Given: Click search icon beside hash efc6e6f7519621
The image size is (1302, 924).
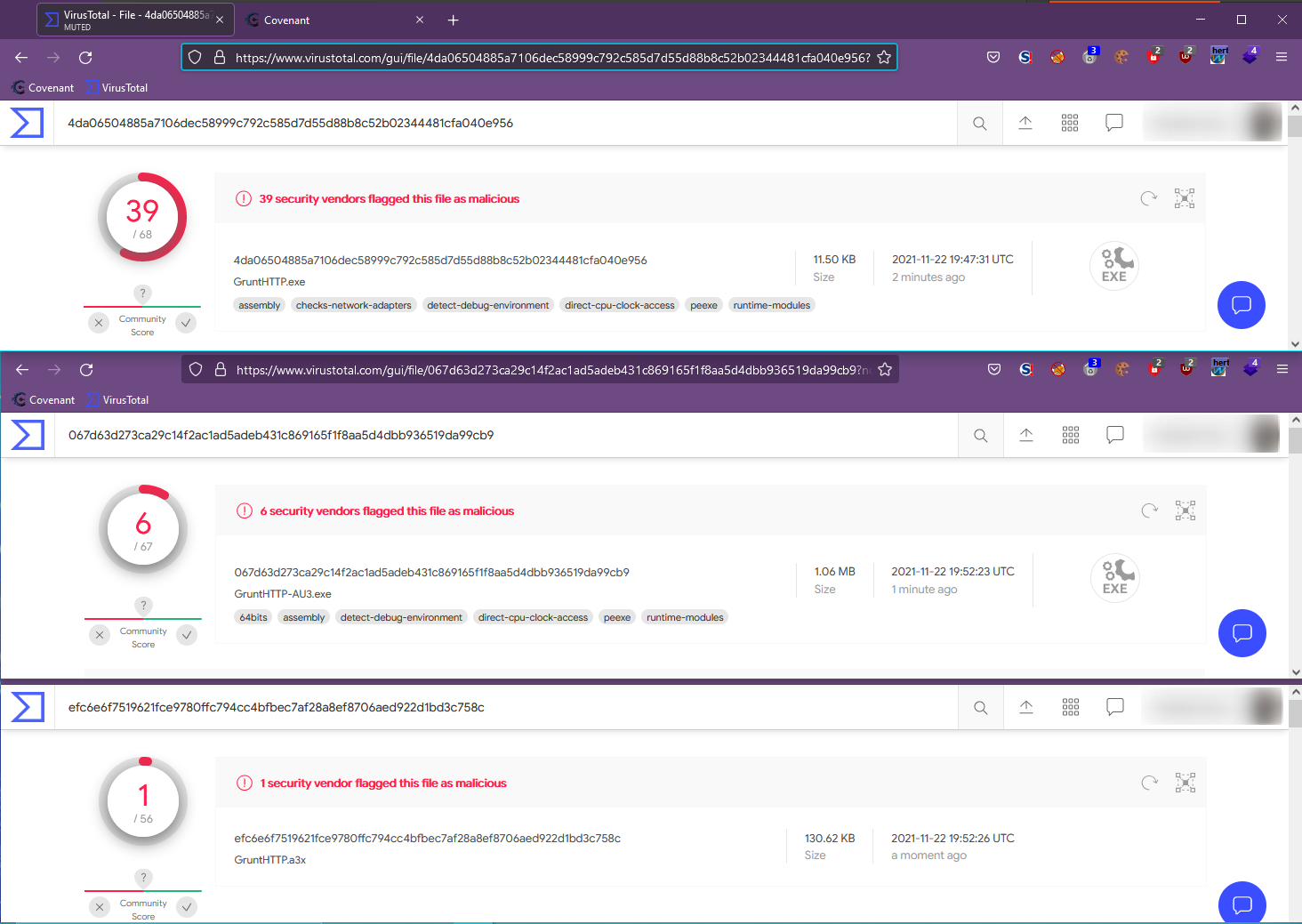Looking at the screenshot, I should click(981, 707).
